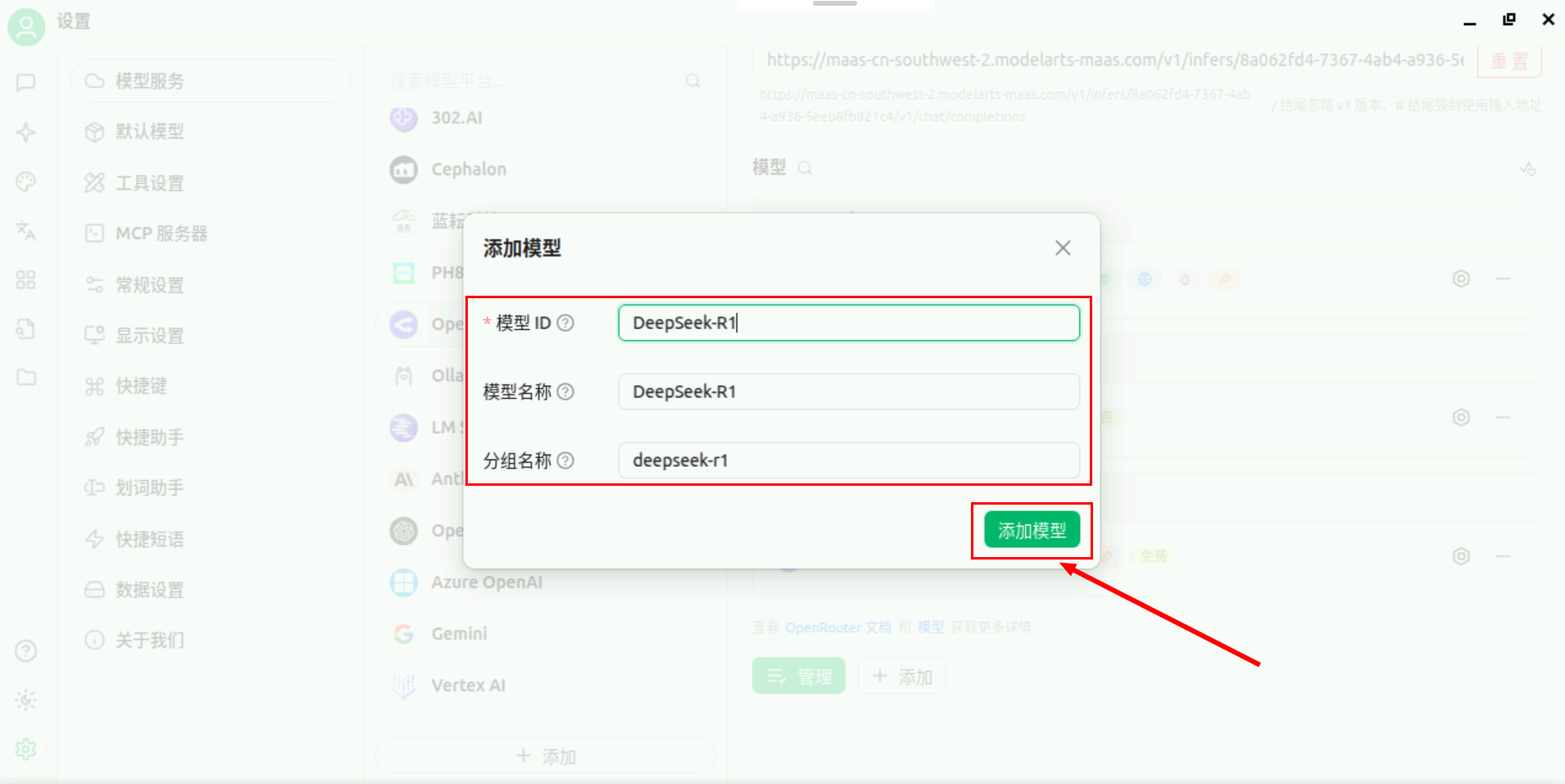Click the 管理 button
The image size is (1565, 784).
(x=799, y=676)
